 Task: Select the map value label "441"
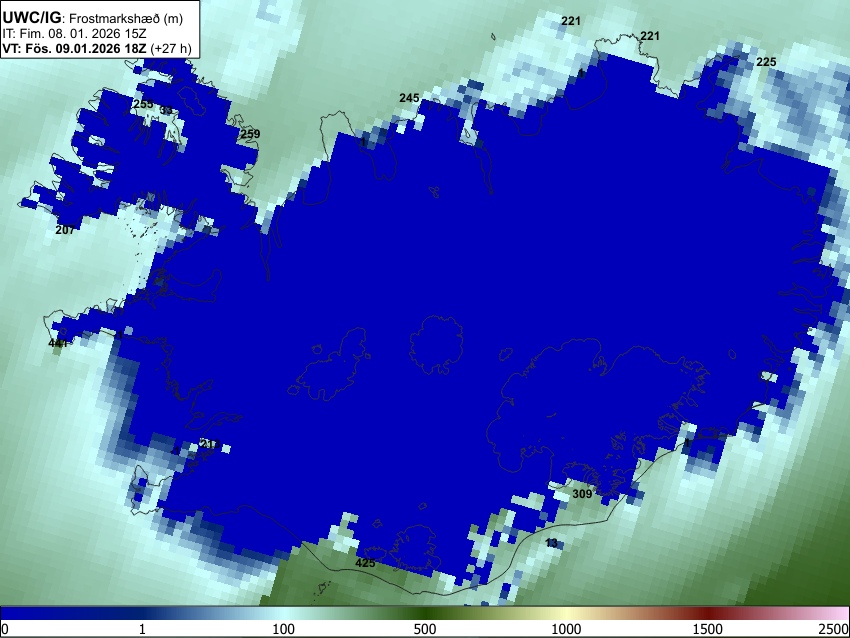[58, 343]
